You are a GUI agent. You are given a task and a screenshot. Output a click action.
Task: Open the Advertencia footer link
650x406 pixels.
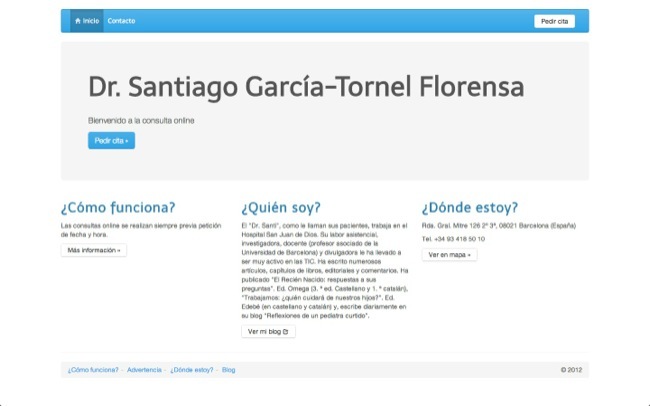click(144, 370)
